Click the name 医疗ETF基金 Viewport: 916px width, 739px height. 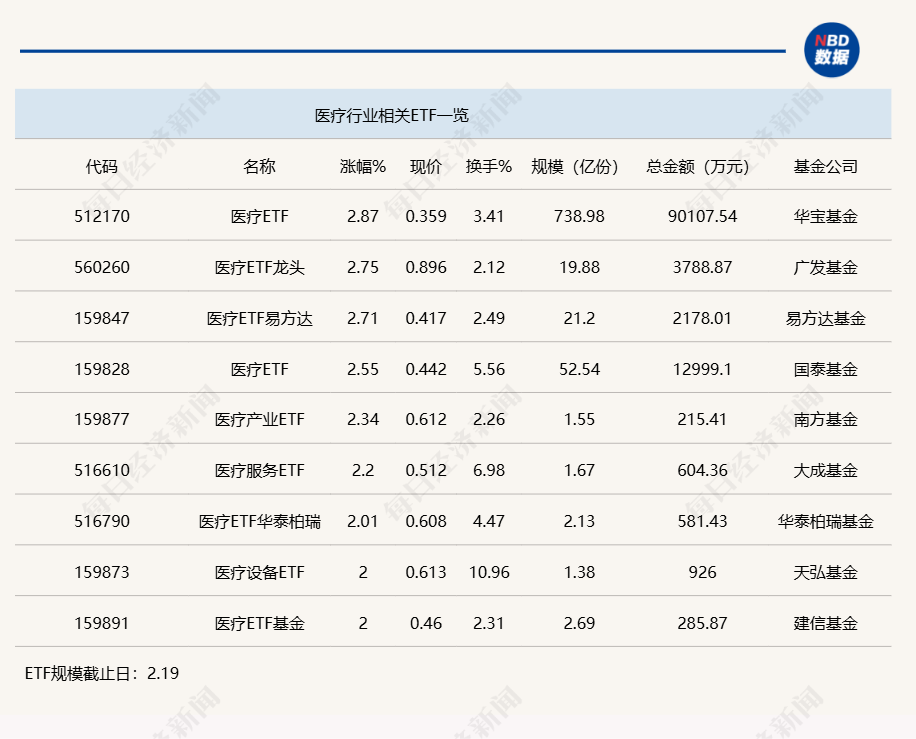click(x=259, y=623)
